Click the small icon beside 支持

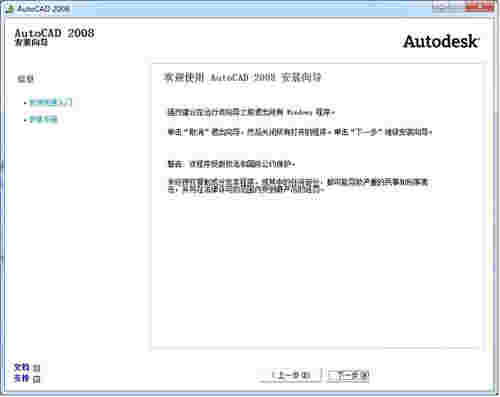[37, 379]
